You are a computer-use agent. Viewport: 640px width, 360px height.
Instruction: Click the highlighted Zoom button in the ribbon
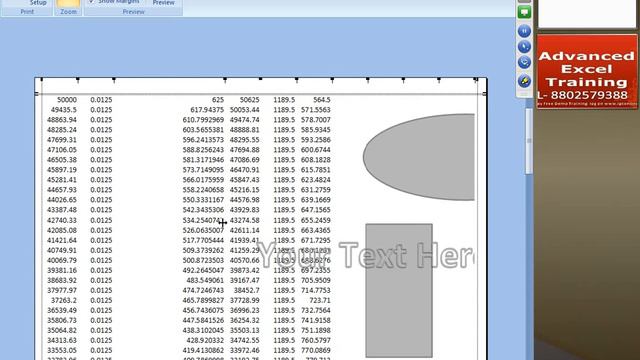(x=68, y=3)
